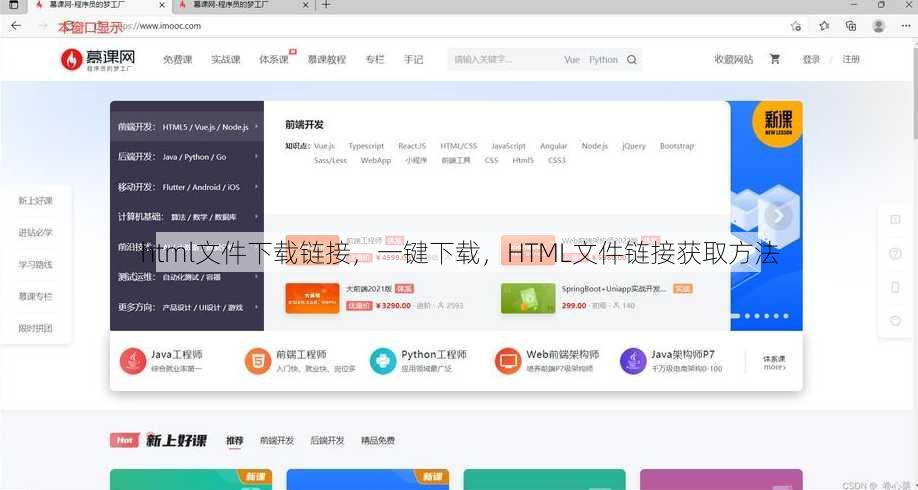Screen dimensions: 918x490
Task: Expand the 计算机基础 category row
Action: point(187,217)
